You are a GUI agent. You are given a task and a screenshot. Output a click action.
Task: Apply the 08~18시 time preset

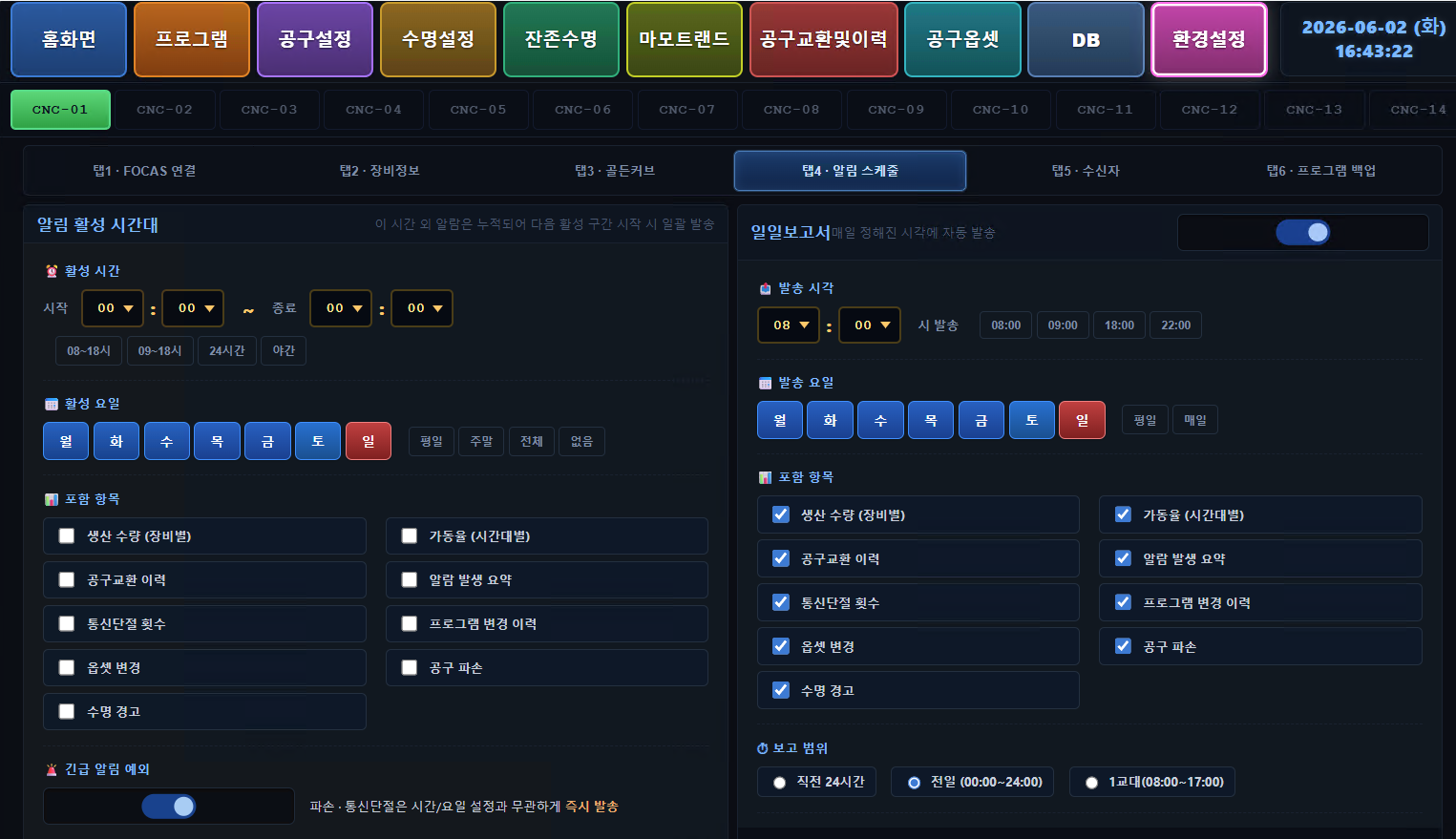(89, 350)
